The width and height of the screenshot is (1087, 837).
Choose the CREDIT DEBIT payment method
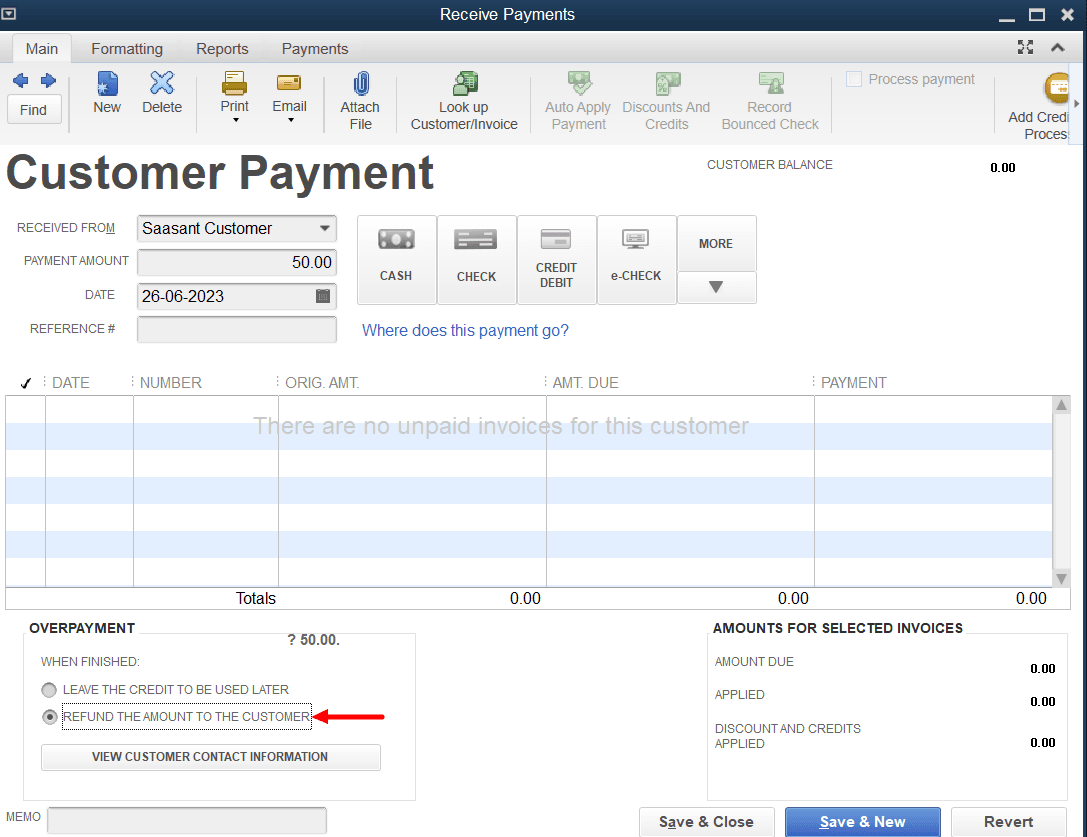pos(556,259)
